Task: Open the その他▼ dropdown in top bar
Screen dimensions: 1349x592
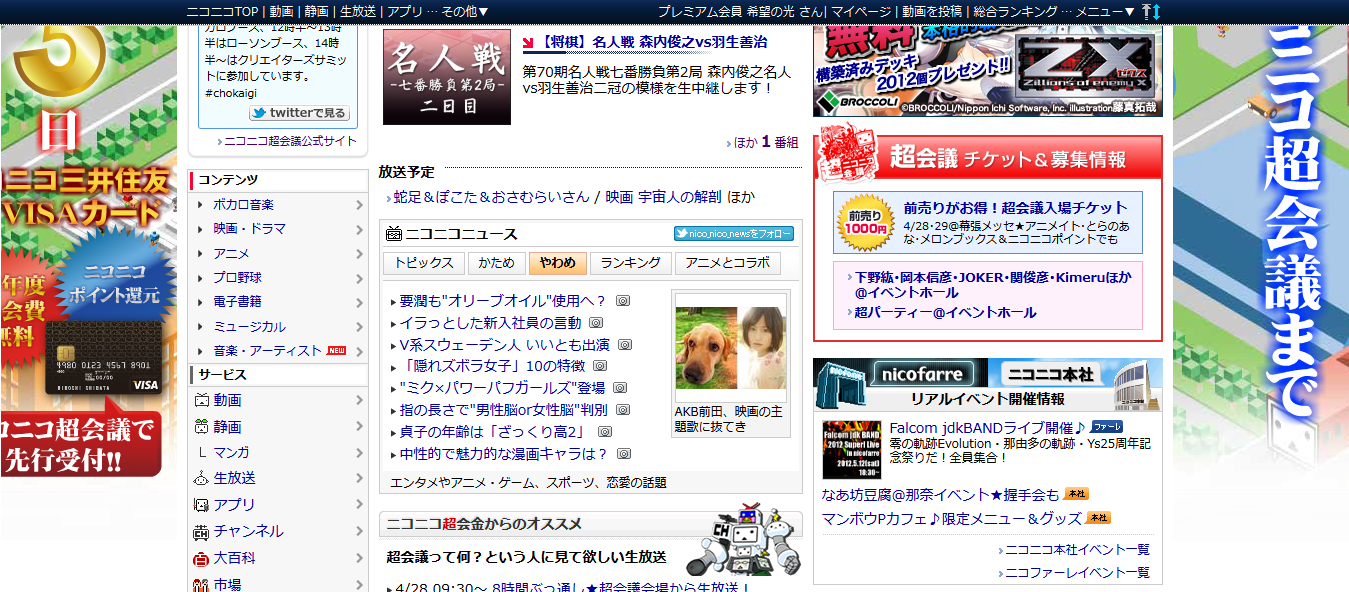Action: point(464,11)
